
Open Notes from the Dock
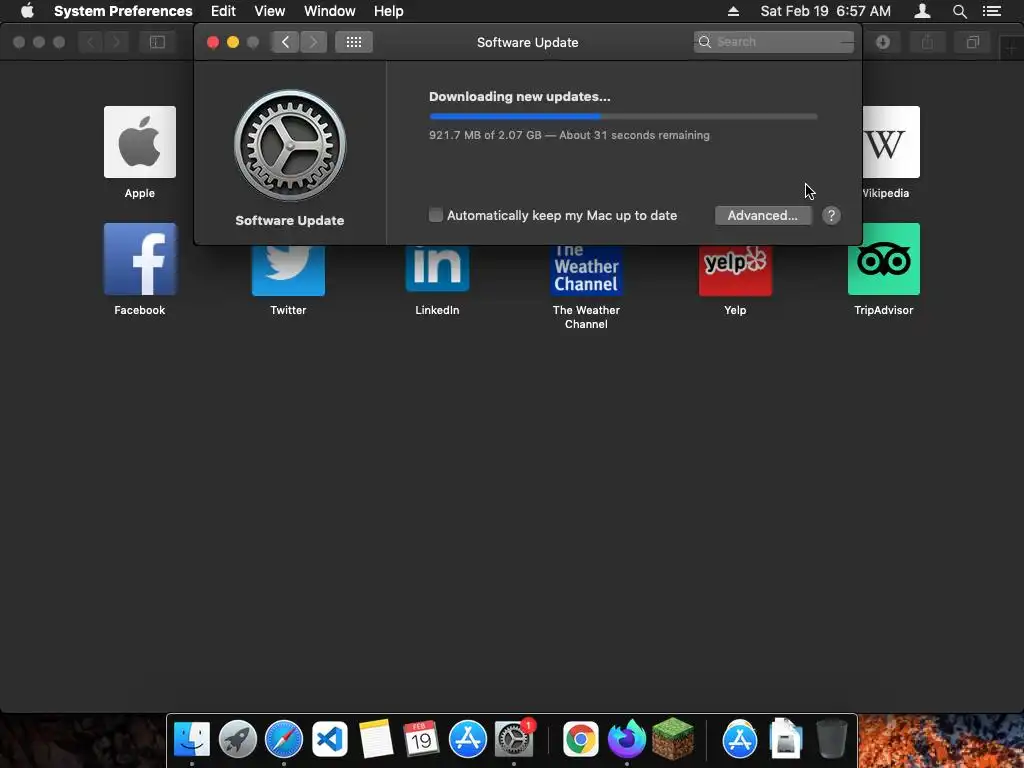click(376, 739)
